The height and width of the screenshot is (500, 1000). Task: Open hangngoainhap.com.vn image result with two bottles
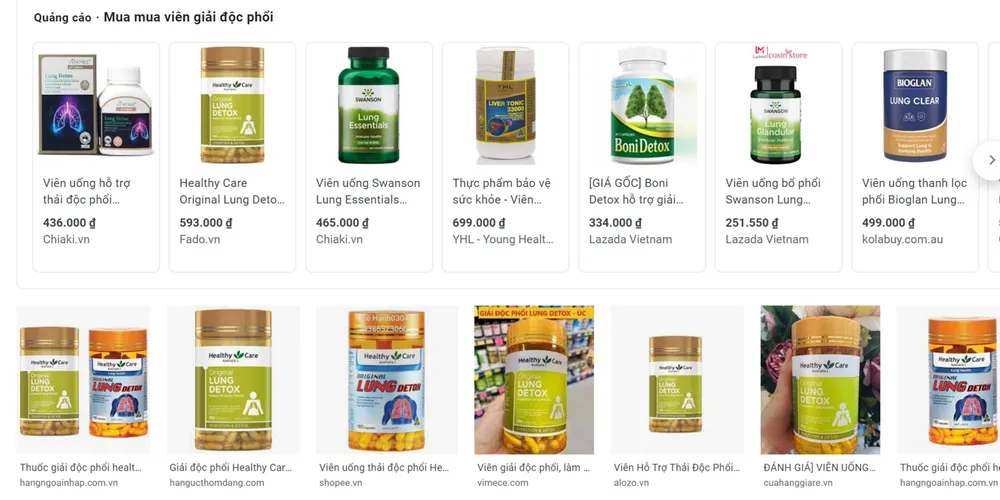pos(83,380)
